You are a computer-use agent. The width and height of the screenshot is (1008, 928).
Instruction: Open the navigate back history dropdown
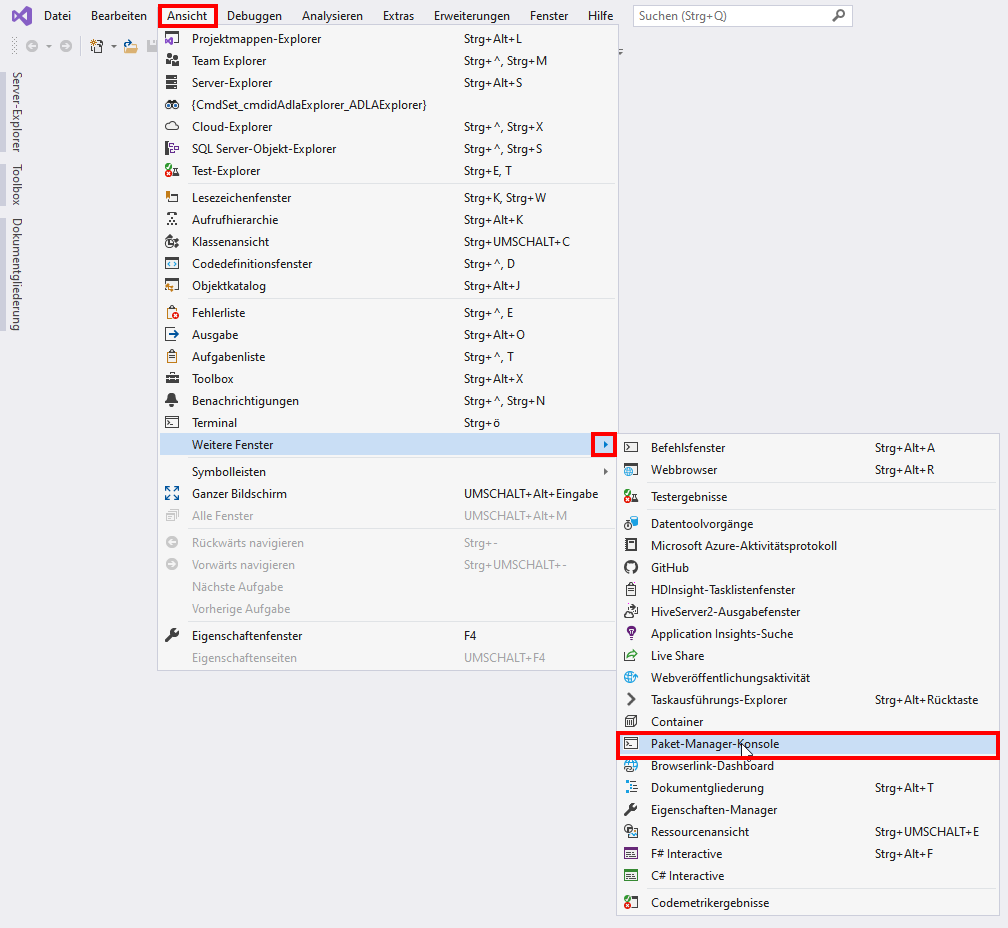click(x=49, y=46)
